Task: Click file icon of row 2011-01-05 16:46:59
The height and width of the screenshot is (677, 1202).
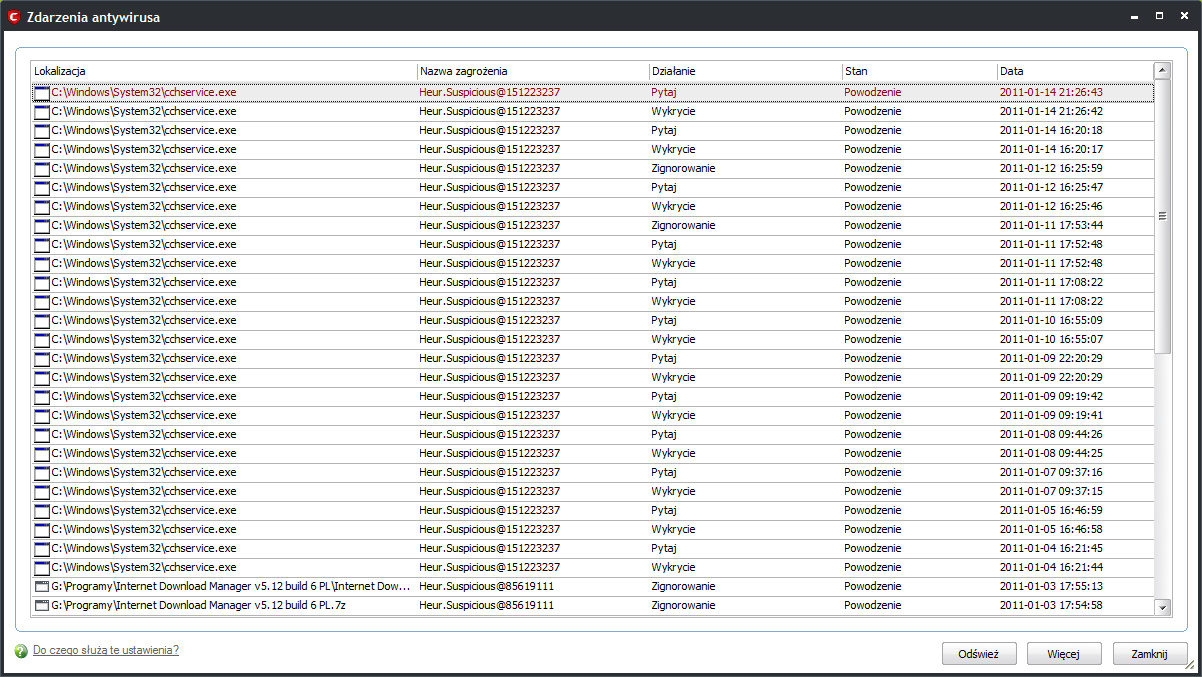Action: click(x=42, y=510)
